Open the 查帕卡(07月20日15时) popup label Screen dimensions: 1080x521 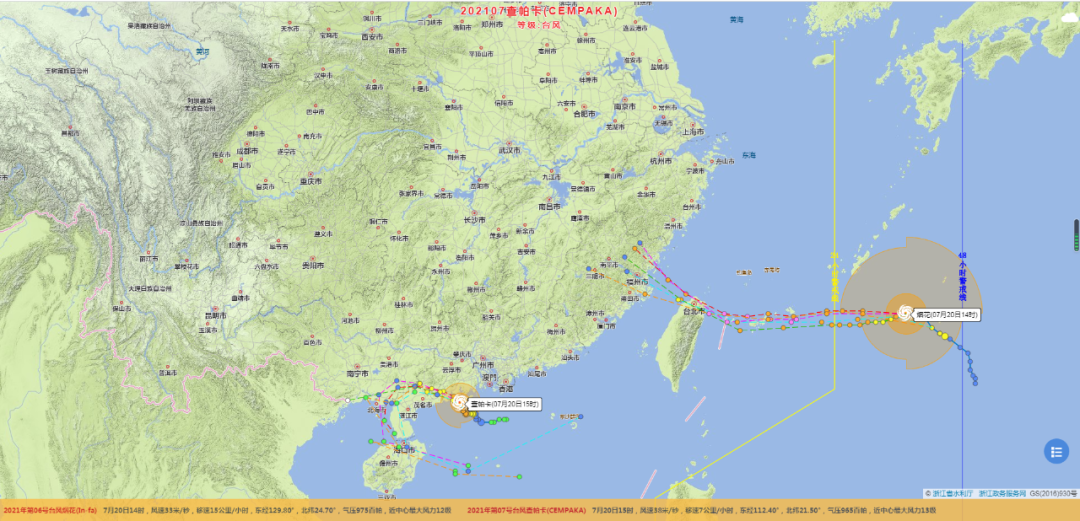[x=503, y=404]
